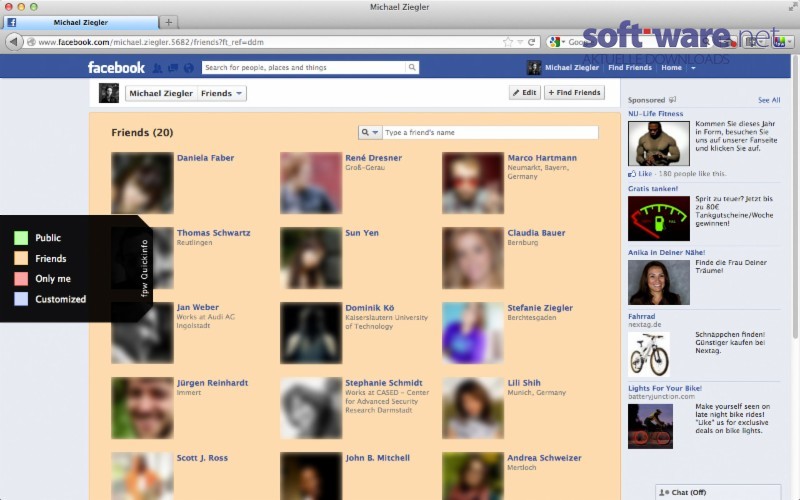Click the Like thumbs-up for NU-Life Fitness

(x=632, y=173)
